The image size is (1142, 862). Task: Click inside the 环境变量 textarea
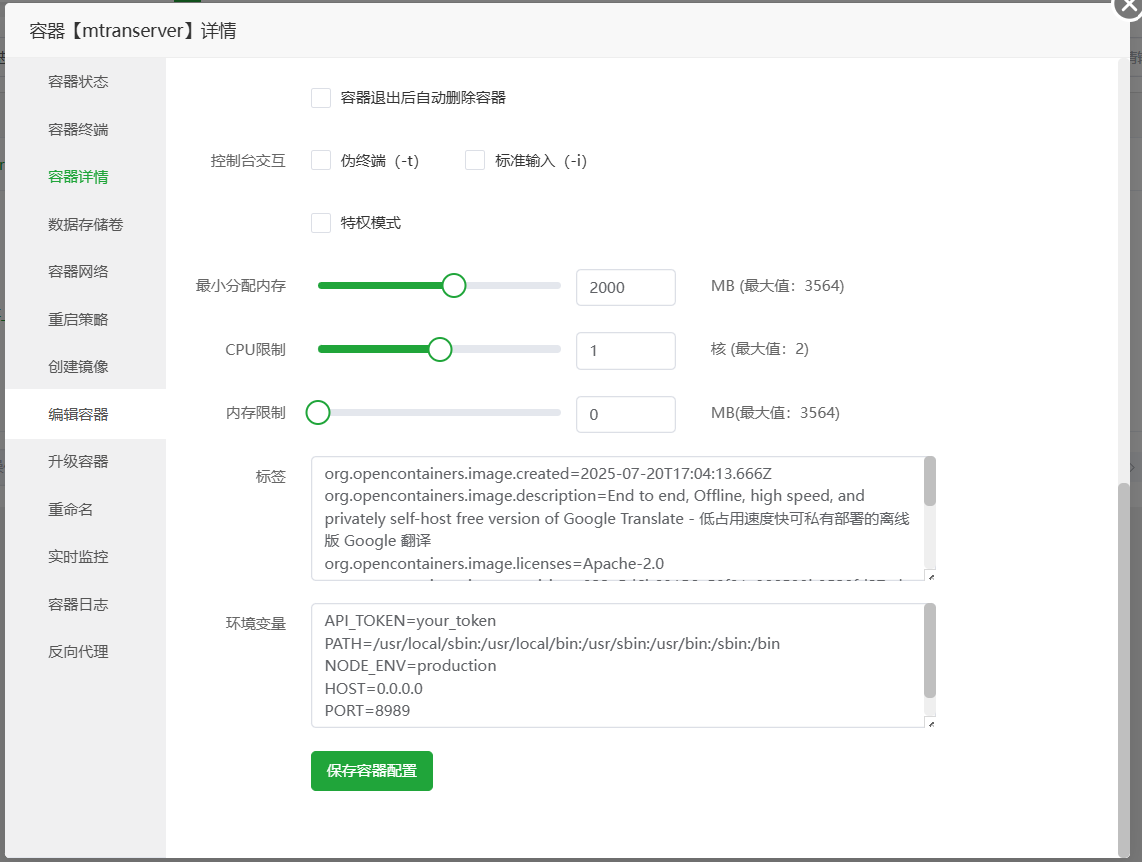620,665
